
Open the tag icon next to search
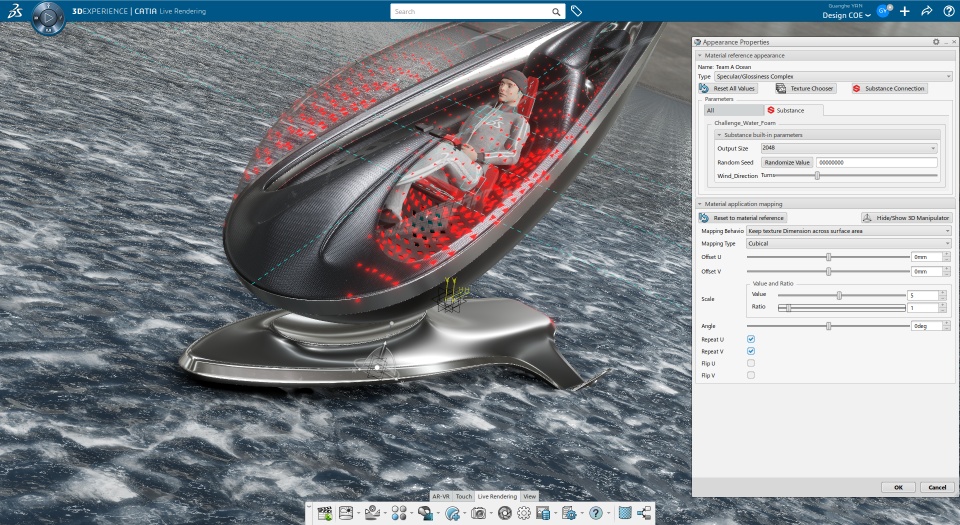click(576, 11)
